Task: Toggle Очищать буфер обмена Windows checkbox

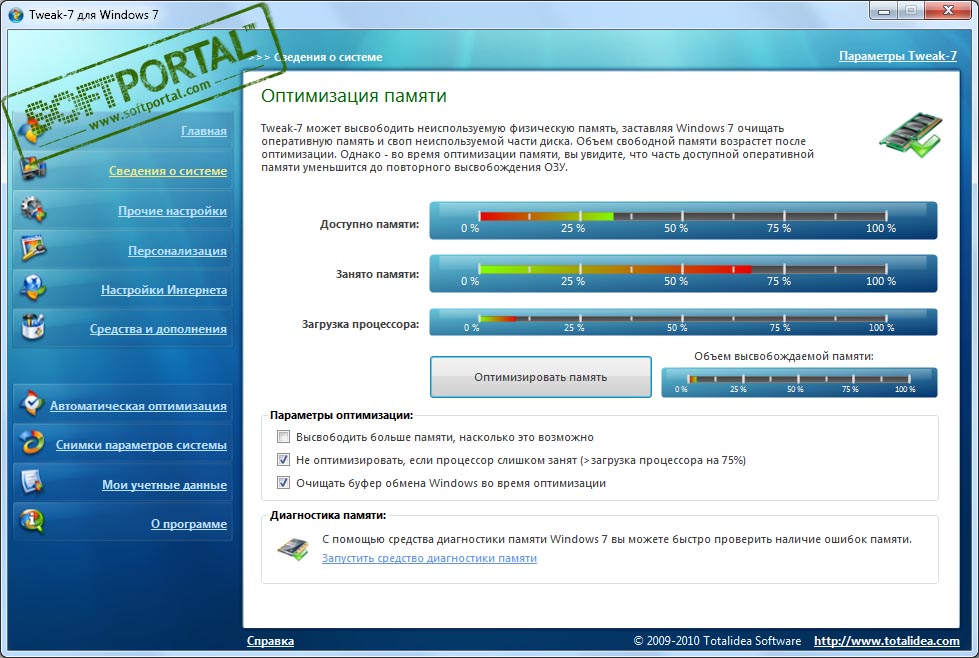Action: (283, 483)
